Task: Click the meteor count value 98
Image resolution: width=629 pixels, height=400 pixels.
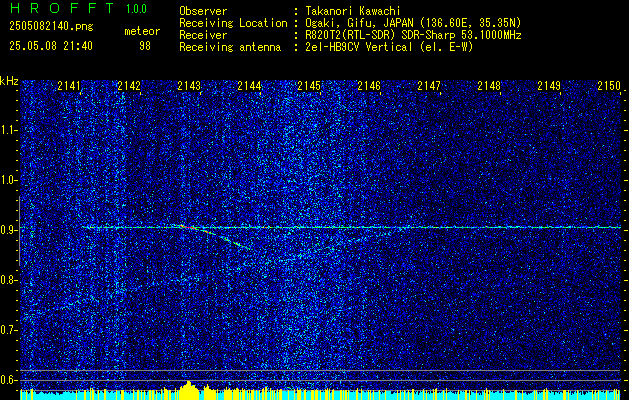Action: (x=145, y=46)
